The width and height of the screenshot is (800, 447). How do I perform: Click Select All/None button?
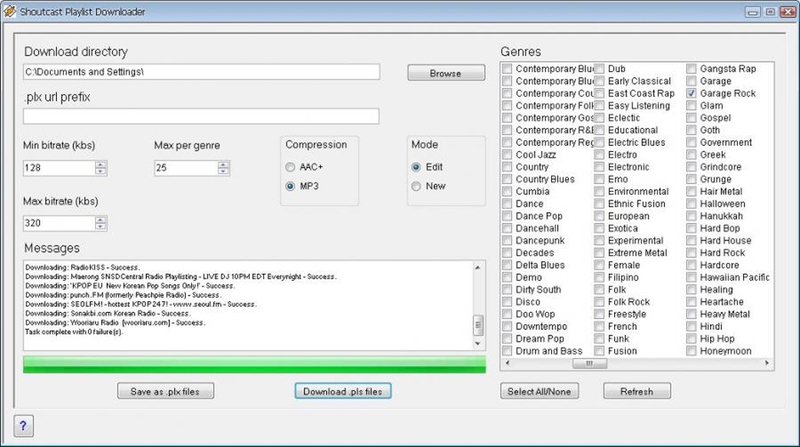click(x=539, y=391)
